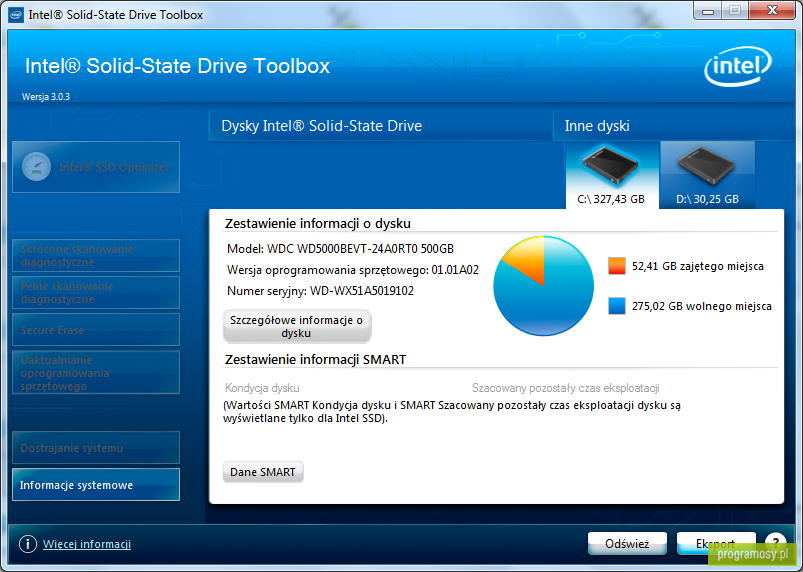Screen dimensions: 803x572
Task: Click the app icon in the title bar
Action: click(16, 14)
